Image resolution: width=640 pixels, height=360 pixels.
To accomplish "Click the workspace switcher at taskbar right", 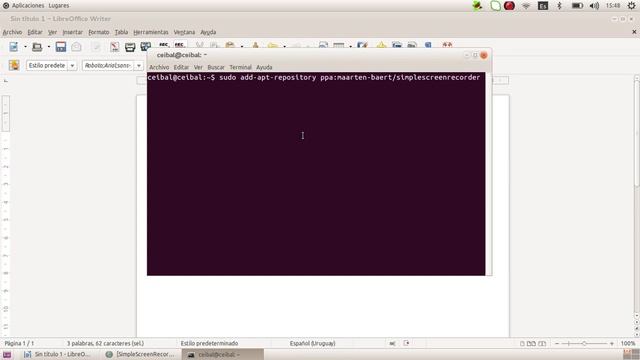I will coord(631,354).
